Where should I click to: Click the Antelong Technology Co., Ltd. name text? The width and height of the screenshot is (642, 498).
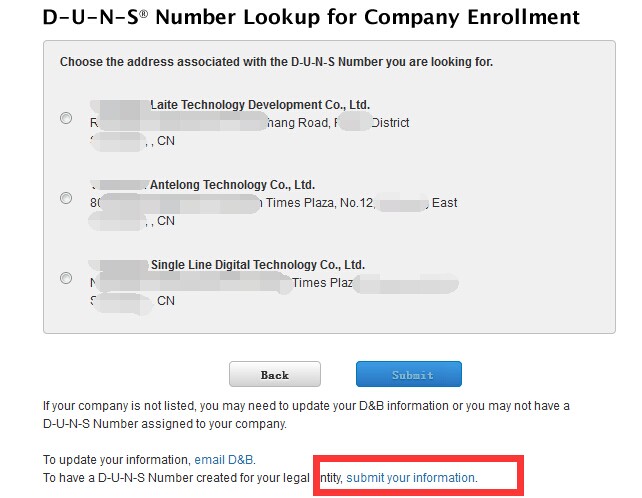pos(203,185)
